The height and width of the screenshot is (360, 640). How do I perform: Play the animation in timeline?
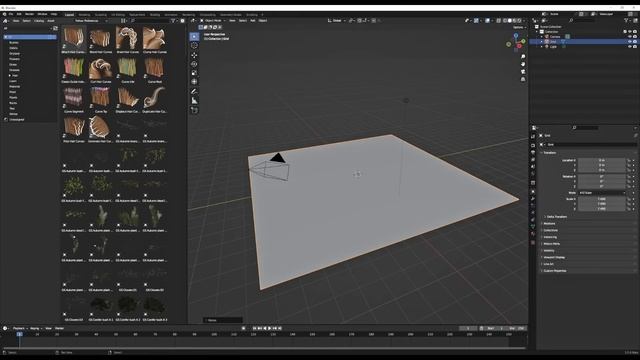coord(269,328)
